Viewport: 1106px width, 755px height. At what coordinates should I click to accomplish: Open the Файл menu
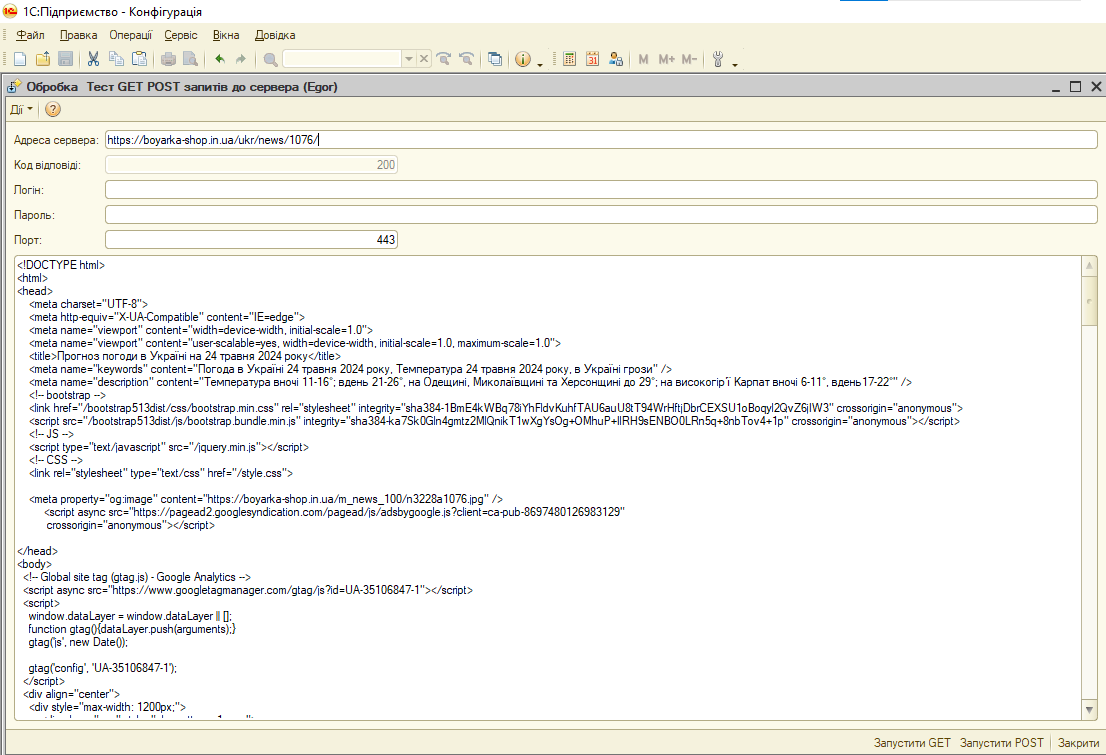[30, 35]
